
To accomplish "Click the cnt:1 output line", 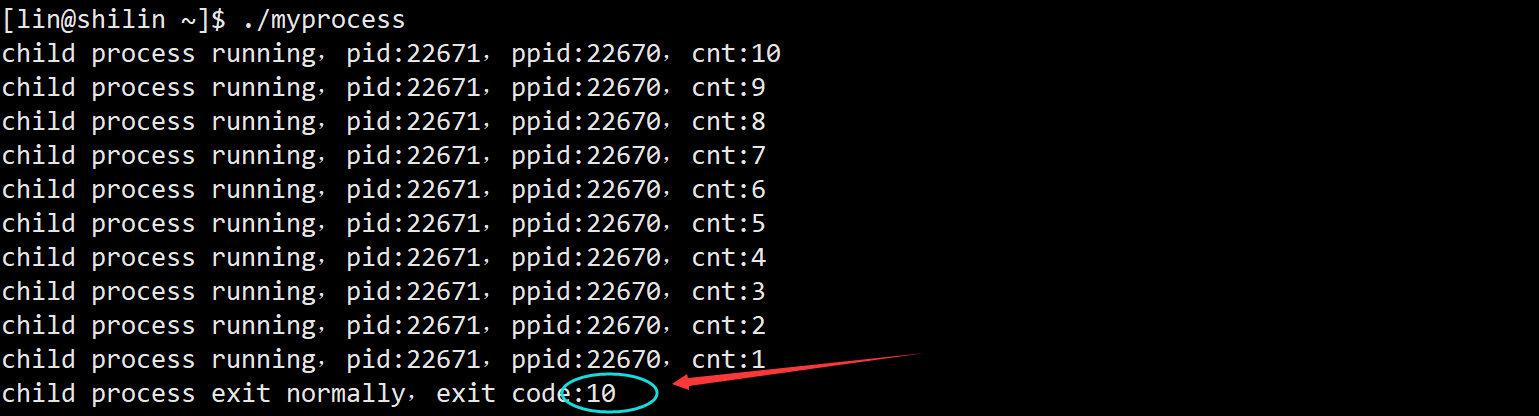I will (384, 360).
